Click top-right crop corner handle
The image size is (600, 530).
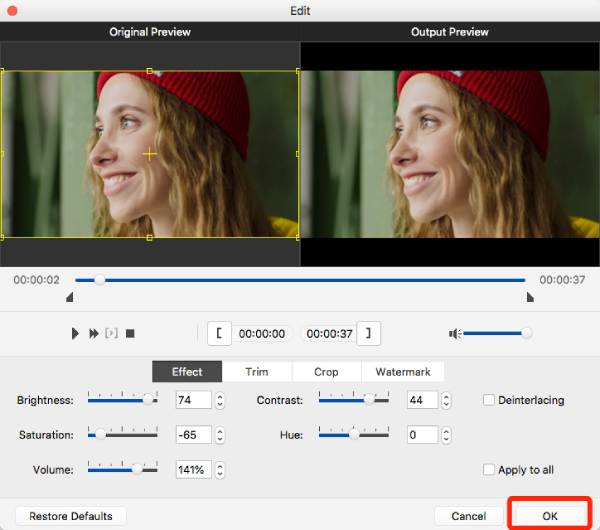[x=298, y=71]
